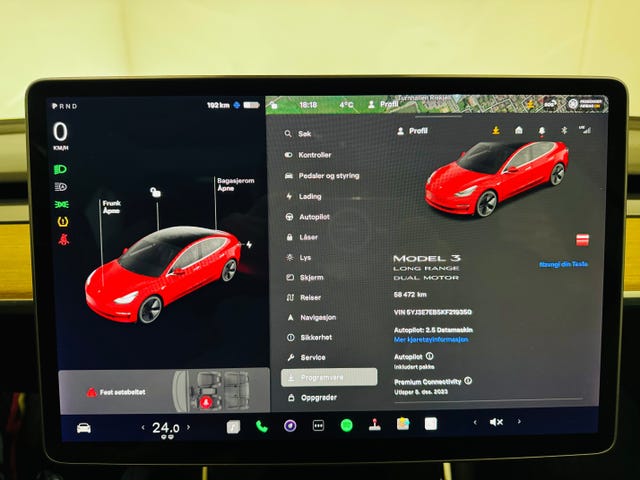The width and height of the screenshot is (640, 480).
Task: Open the Mer kjøretøyinformasjon link
Action: point(431,340)
